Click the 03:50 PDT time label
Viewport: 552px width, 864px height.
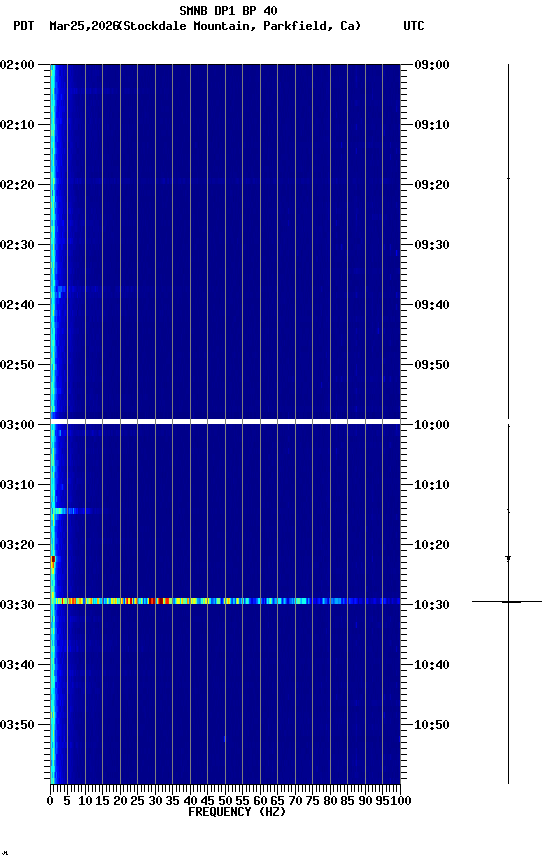pos(17,725)
